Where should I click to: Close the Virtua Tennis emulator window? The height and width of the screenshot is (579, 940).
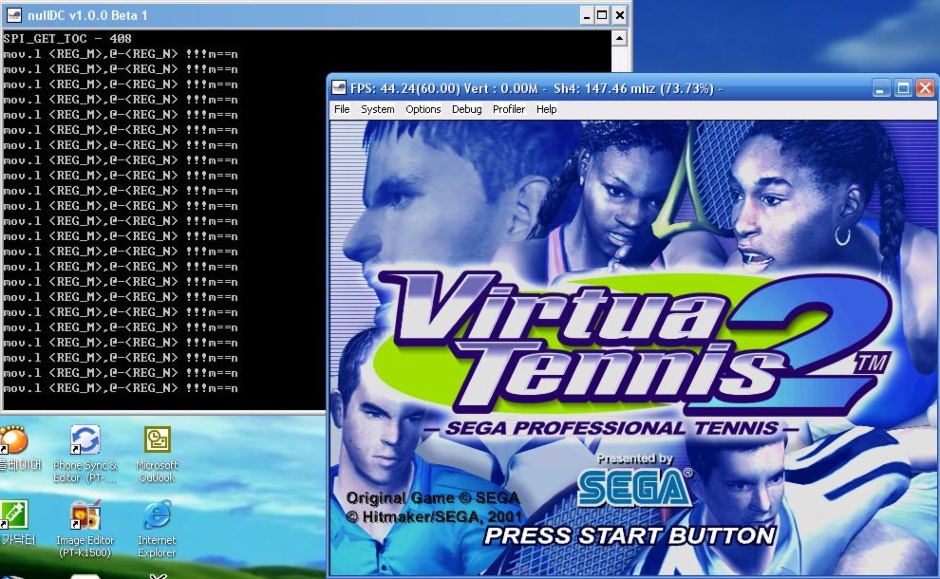(x=925, y=89)
